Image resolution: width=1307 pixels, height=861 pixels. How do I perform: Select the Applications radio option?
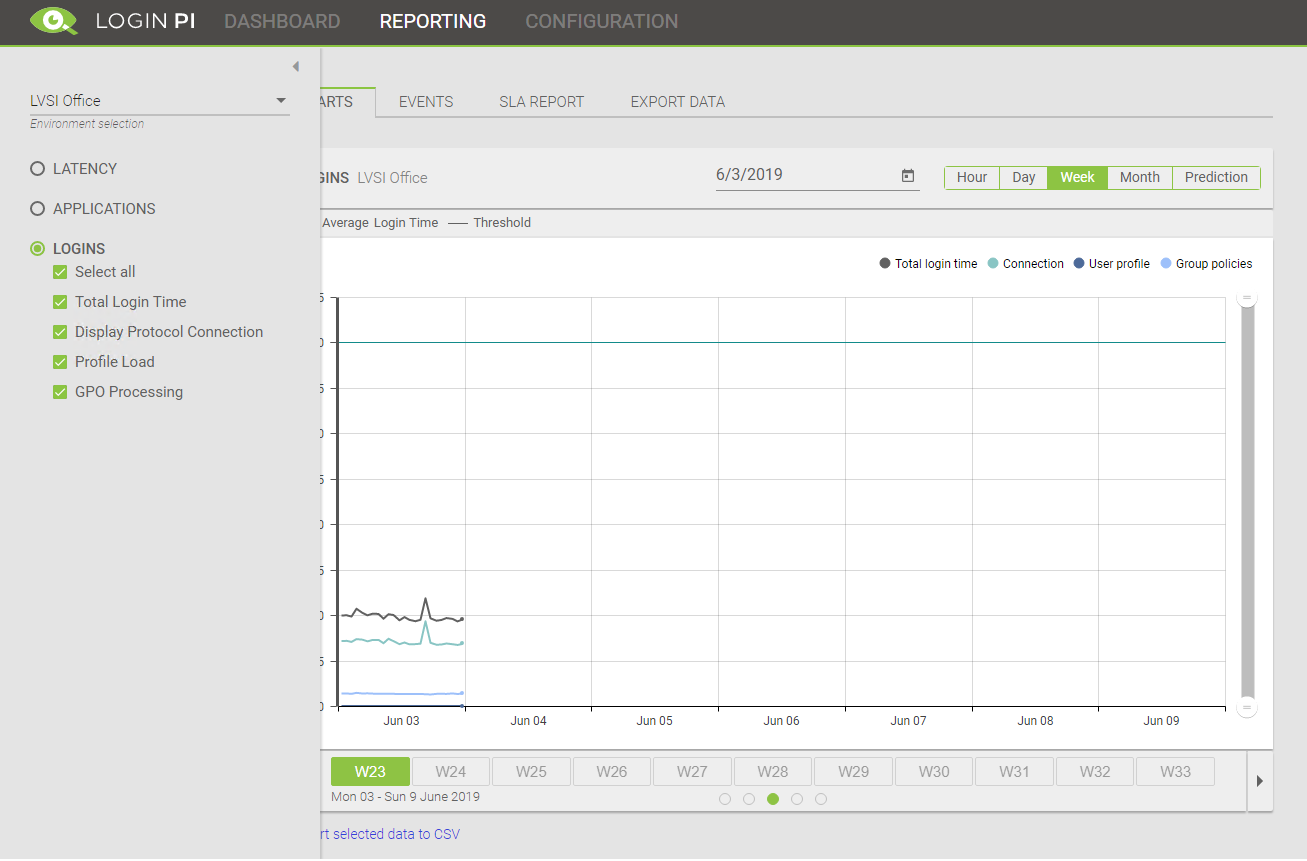(x=38, y=209)
